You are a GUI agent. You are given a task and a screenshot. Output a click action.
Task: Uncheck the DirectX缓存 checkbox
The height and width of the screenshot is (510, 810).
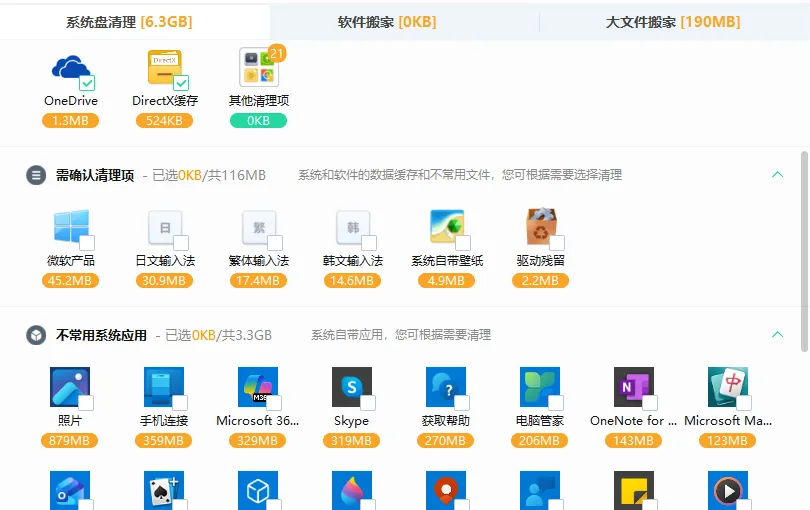(181, 83)
